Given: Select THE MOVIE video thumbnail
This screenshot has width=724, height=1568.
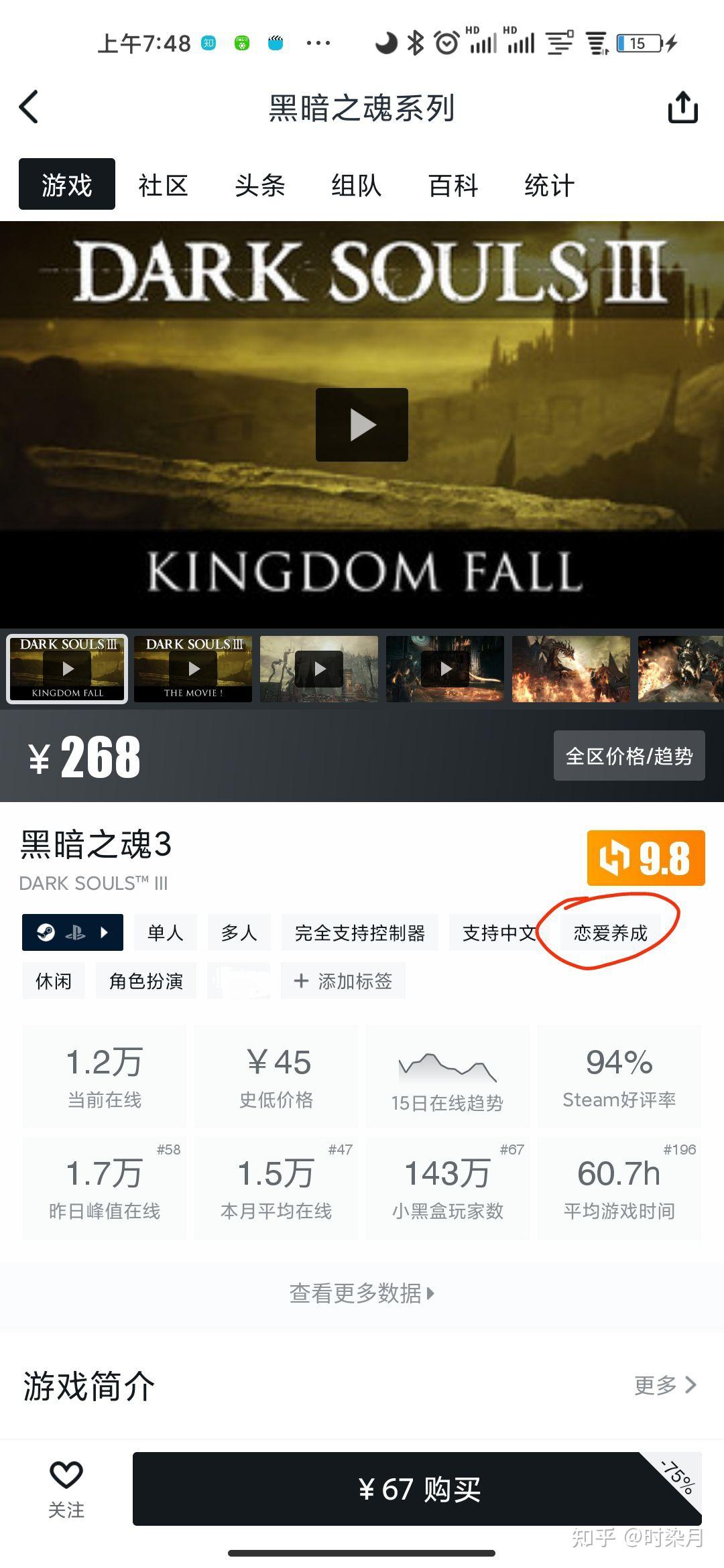Looking at the screenshot, I should click(x=193, y=669).
